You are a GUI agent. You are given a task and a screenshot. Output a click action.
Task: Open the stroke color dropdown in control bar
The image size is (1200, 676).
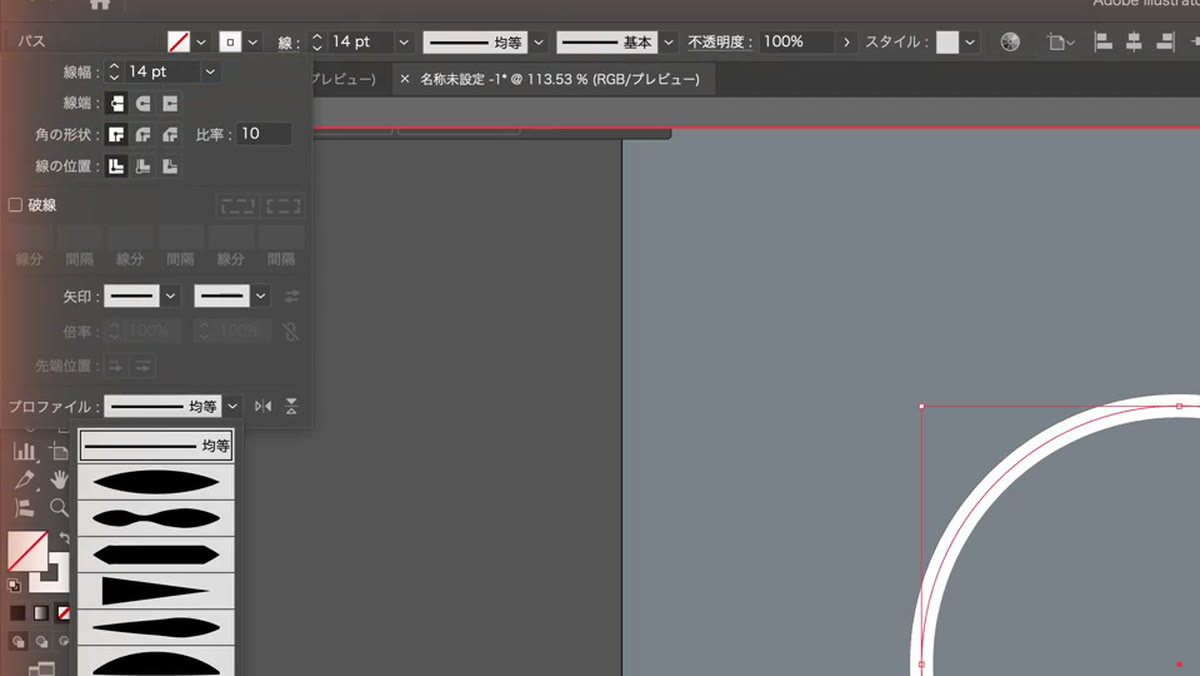253,42
